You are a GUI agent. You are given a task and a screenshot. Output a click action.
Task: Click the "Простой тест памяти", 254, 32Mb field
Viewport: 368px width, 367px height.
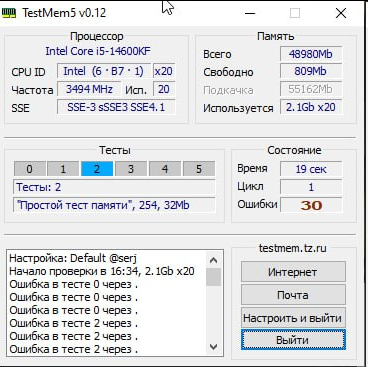click(114, 205)
